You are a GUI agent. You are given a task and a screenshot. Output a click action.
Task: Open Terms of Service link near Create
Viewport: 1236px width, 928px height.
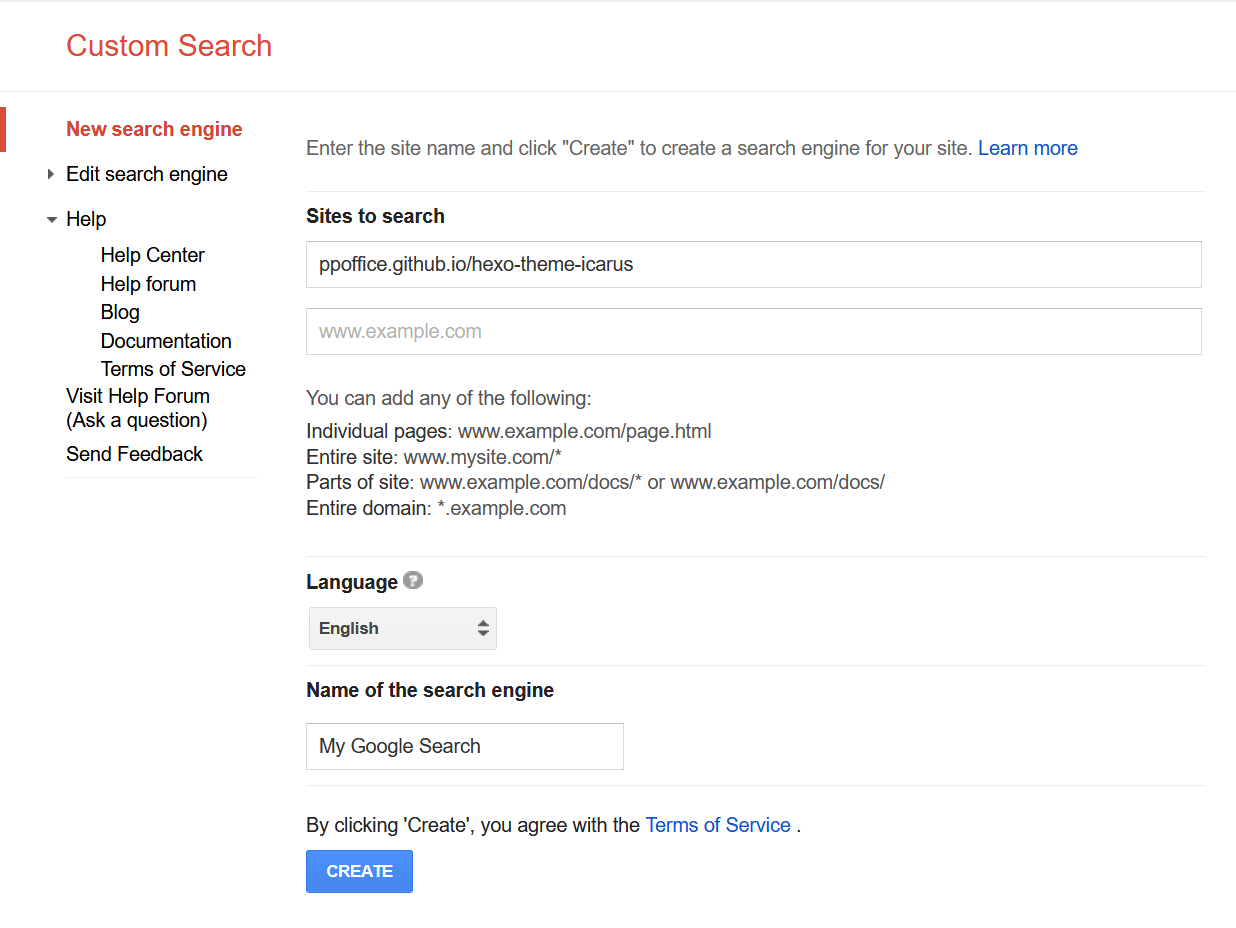click(x=718, y=825)
